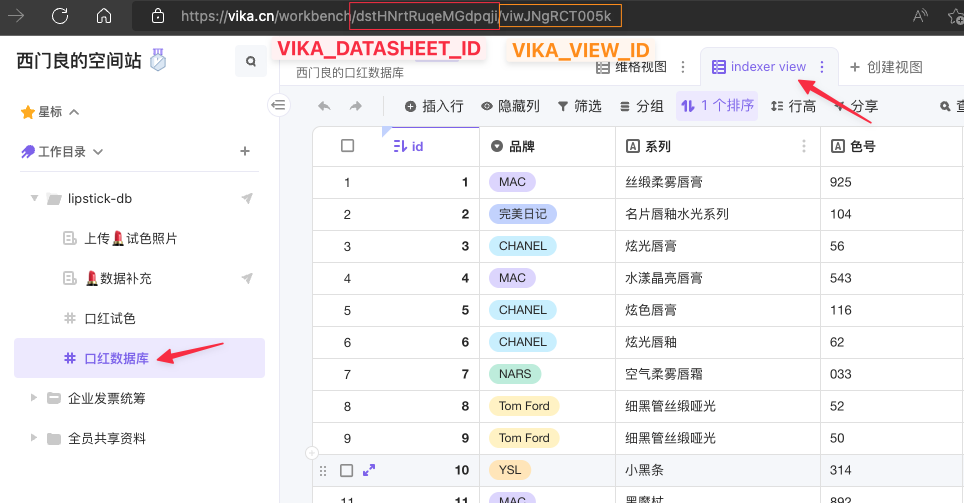Collapse the 星标 starred section

tap(74, 112)
